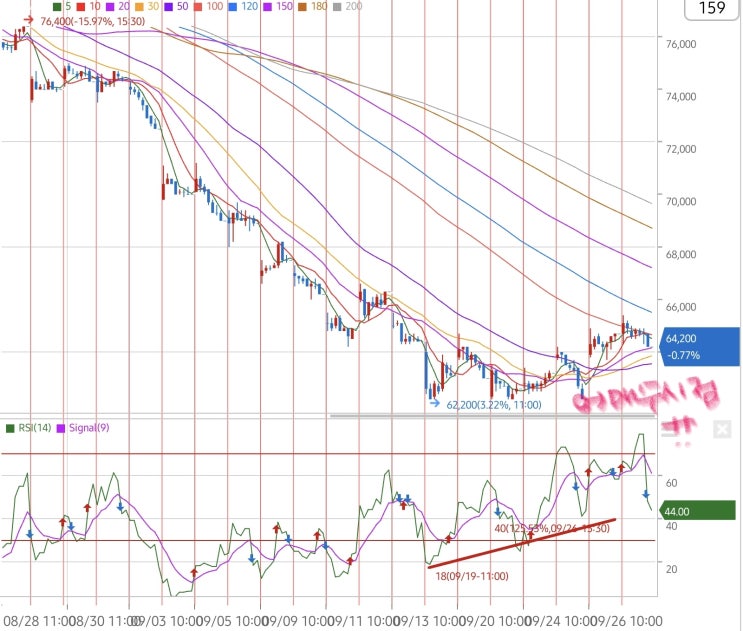This screenshot has height=631, width=743.
Task: Click the purple Signal(9) legend swatch
Action: tap(61, 428)
